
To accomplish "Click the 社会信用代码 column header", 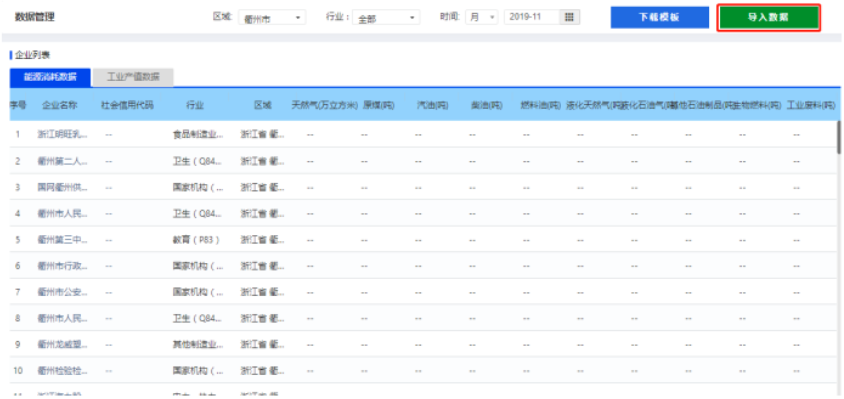I will (x=128, y=105).
